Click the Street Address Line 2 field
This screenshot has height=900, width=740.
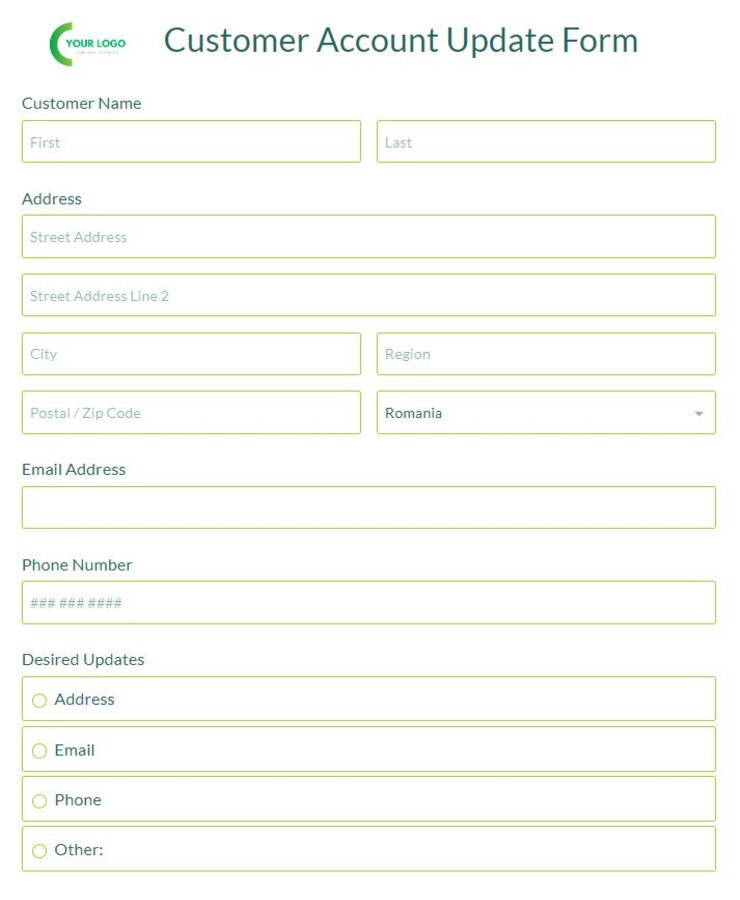369,294
